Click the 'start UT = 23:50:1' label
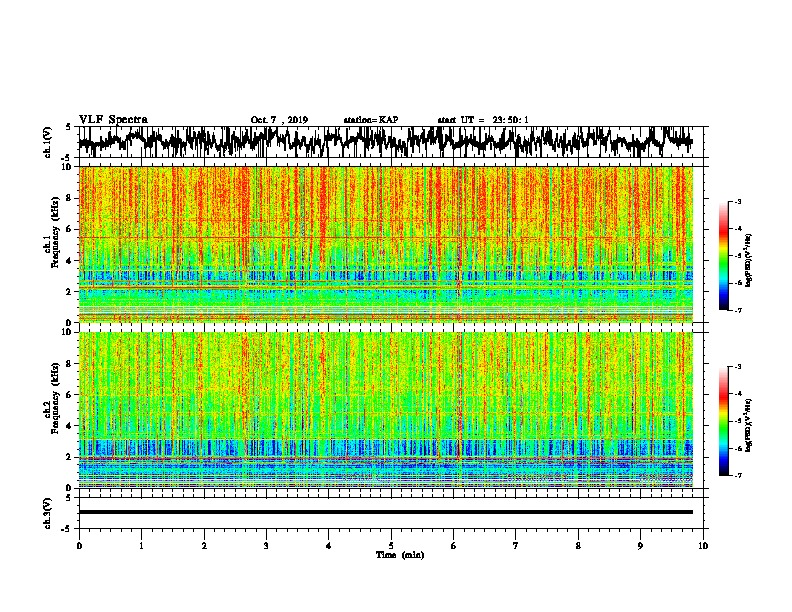 (483, 120)
